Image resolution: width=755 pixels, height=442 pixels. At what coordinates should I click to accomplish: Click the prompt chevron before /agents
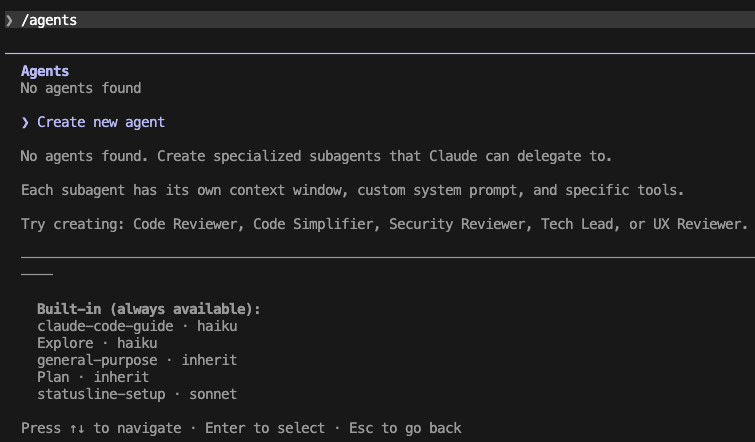[x=9, y=20]
